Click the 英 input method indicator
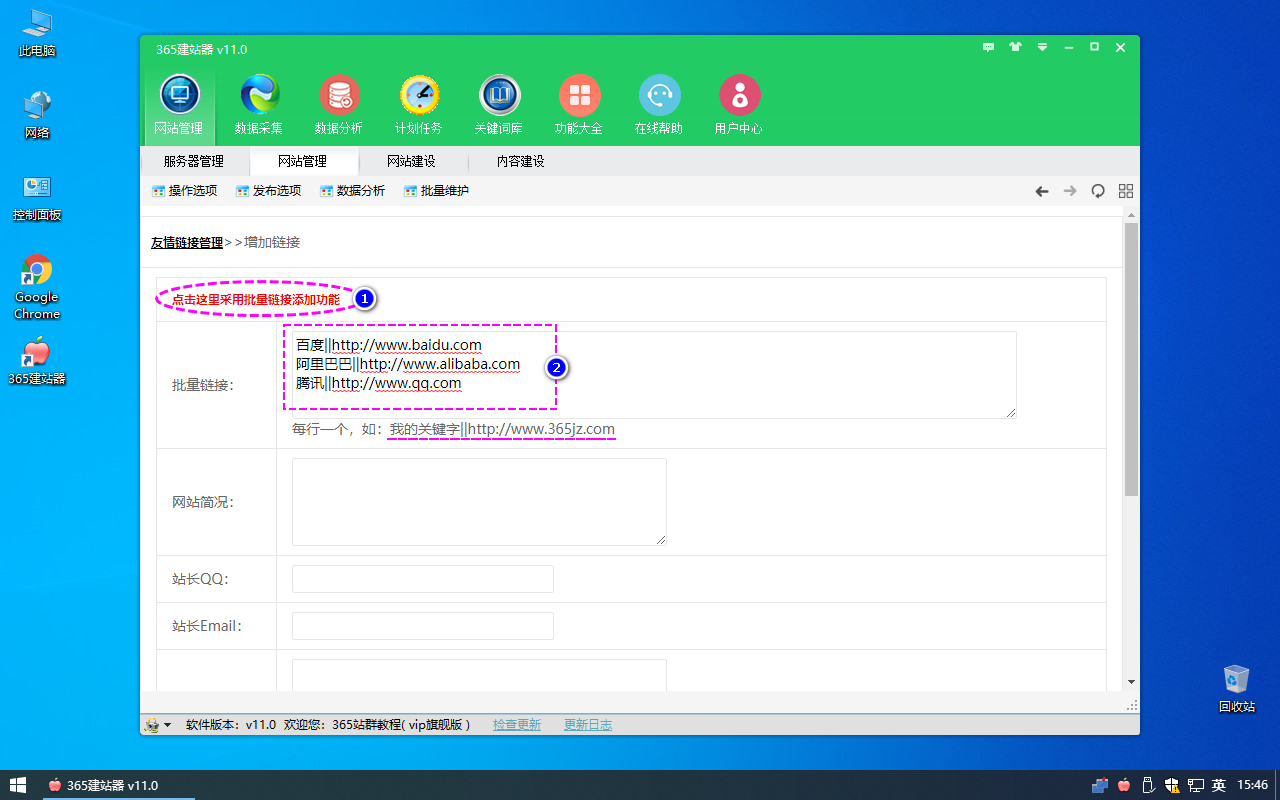 point(1219,785)
